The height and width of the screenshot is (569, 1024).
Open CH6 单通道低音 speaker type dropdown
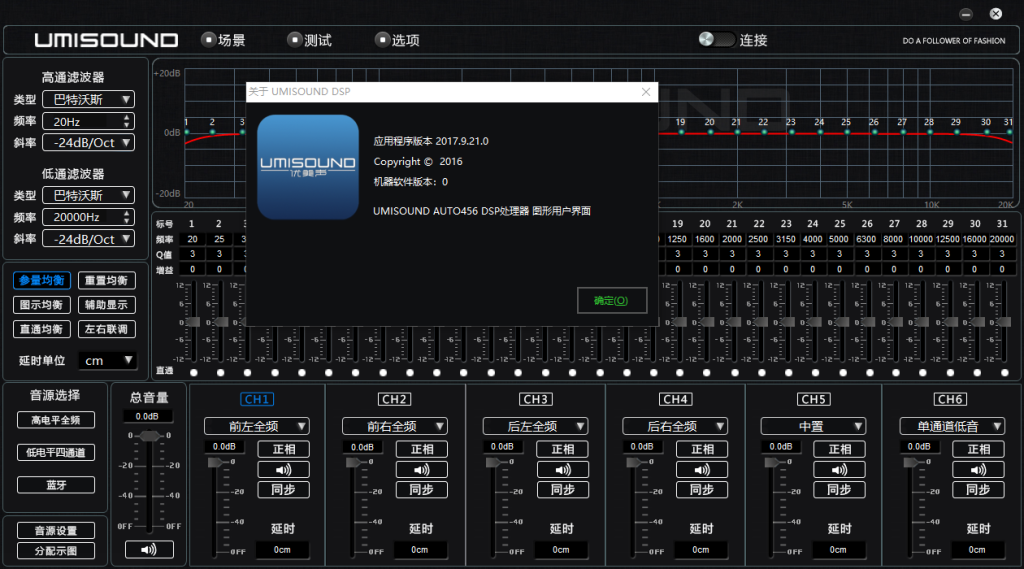pyautogui.click(x=952, y=426)
